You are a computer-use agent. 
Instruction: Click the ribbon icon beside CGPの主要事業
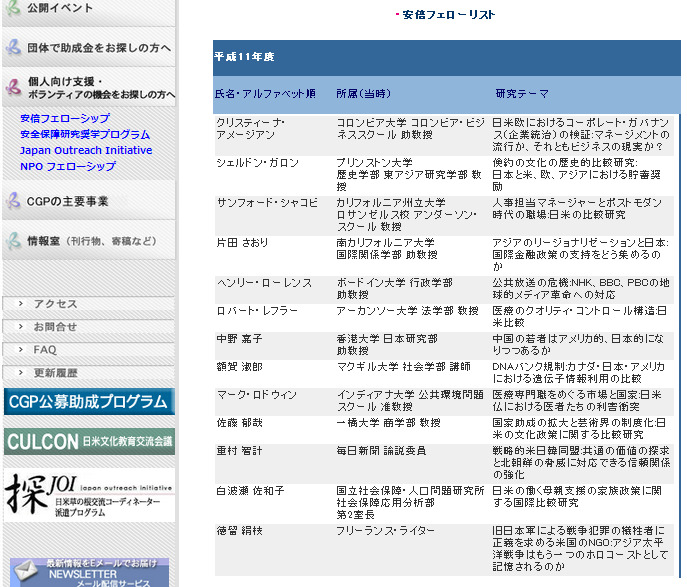(13, 201)
